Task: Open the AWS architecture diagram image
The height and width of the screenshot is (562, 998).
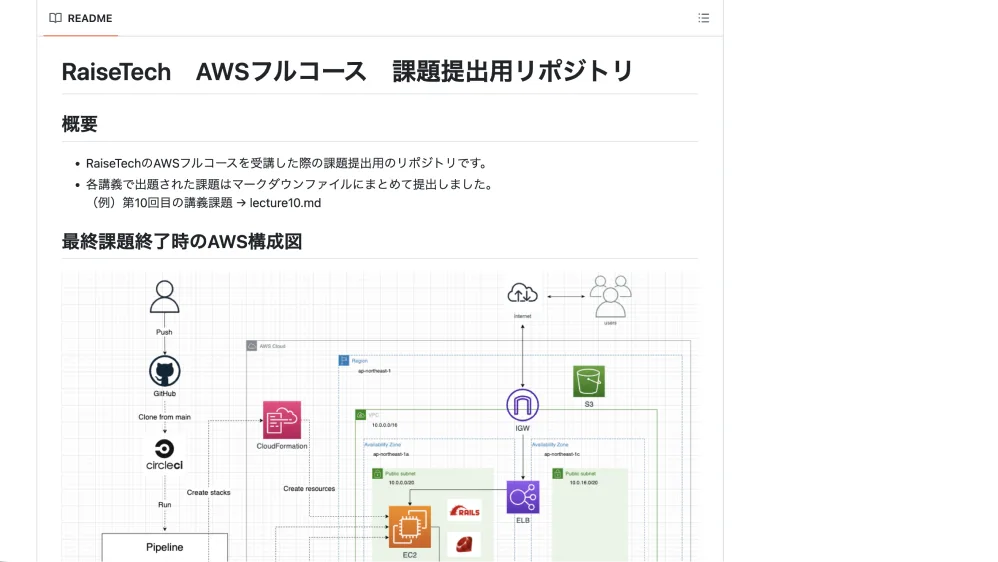Action: click(x=380, y=417)
